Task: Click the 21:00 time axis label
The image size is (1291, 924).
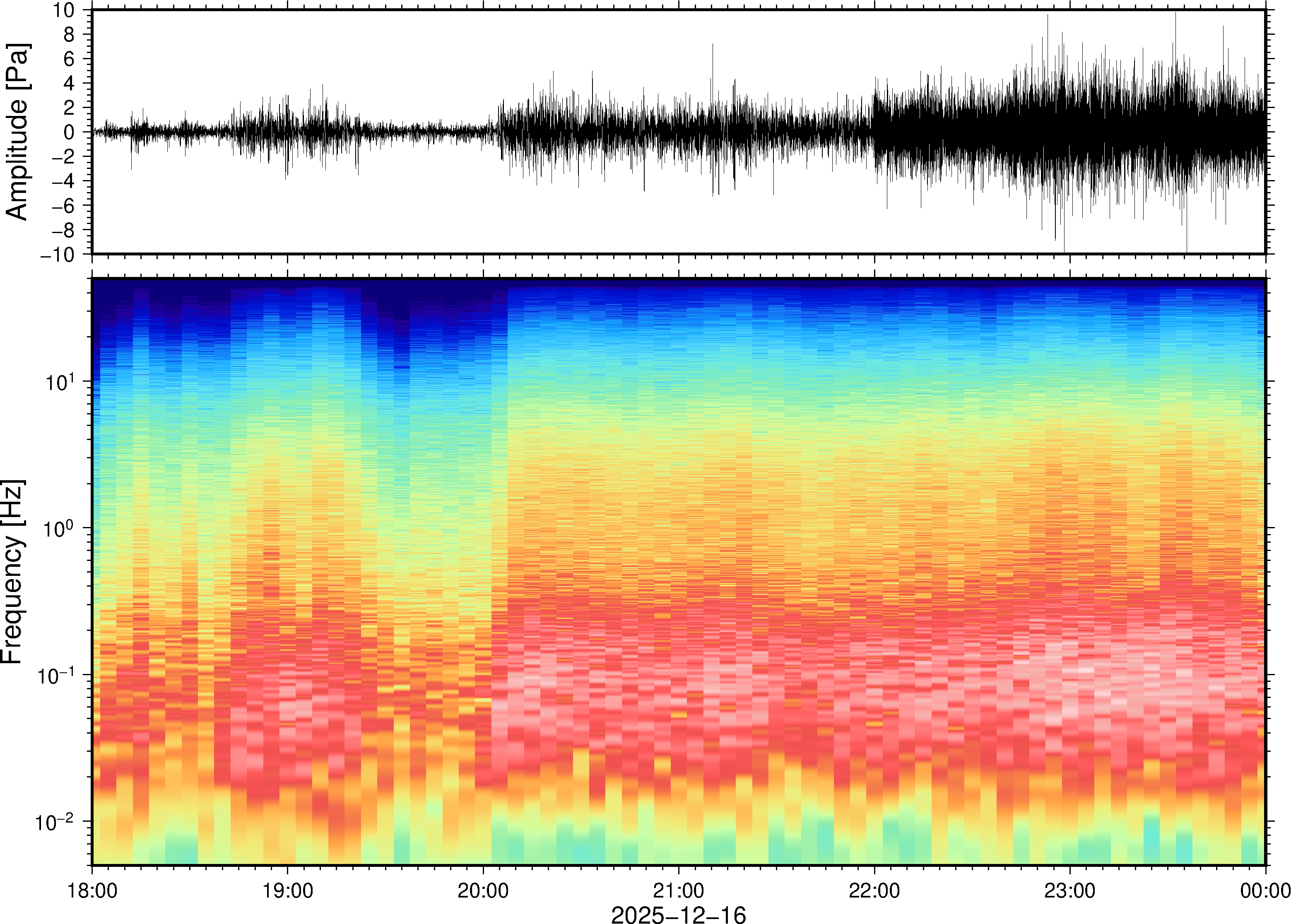Action: 678,890
